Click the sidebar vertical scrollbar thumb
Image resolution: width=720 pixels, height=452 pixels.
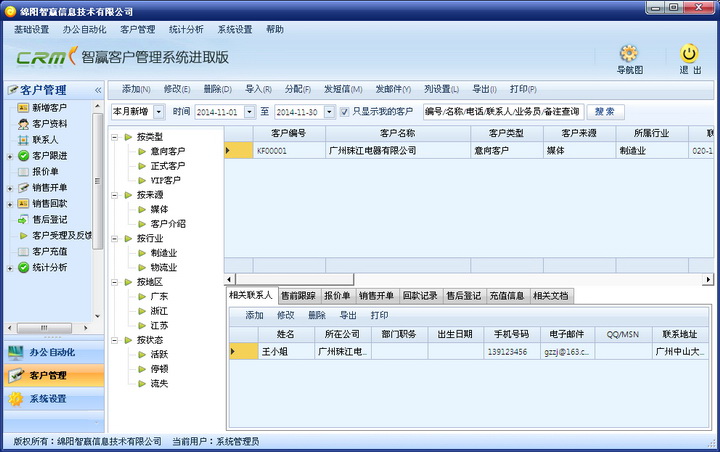click(x=97, y=181)
